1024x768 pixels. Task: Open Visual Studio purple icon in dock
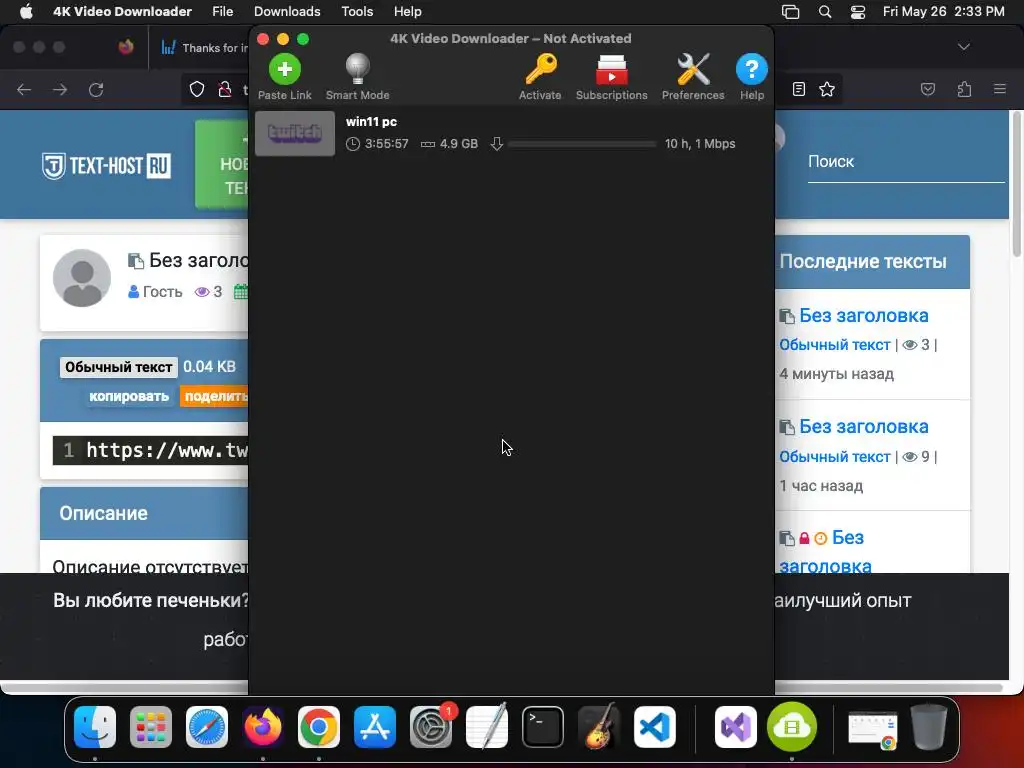click(736, 727)
